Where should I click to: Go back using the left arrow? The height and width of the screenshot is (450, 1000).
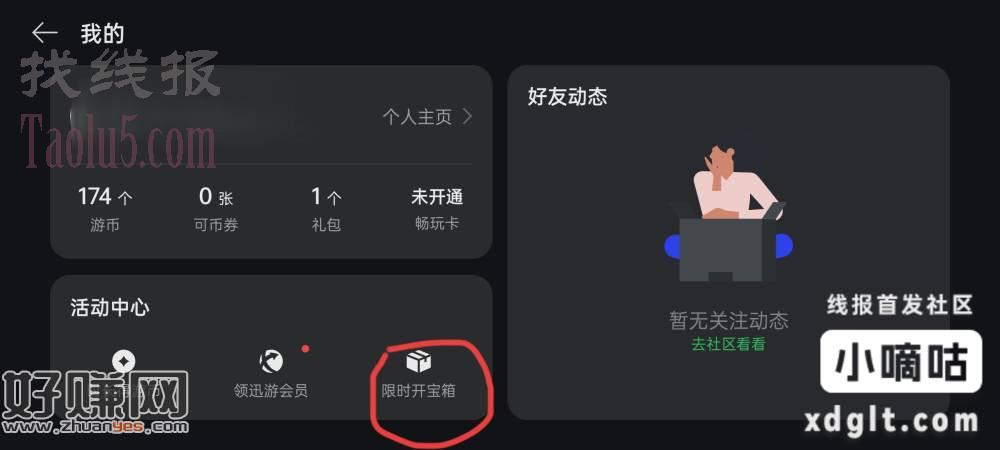pos(44,33)
